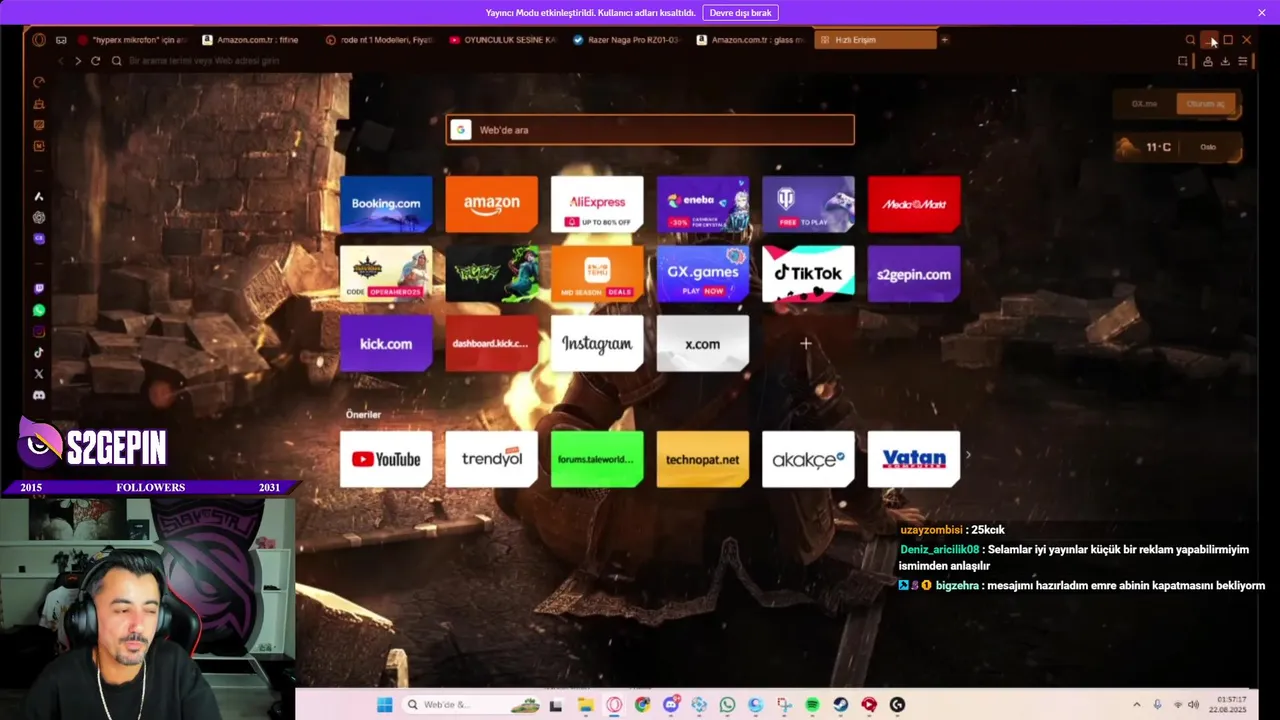1280x720 pixels.
Task: Open File Explorer from the taskbar
Action: point(585,705)
